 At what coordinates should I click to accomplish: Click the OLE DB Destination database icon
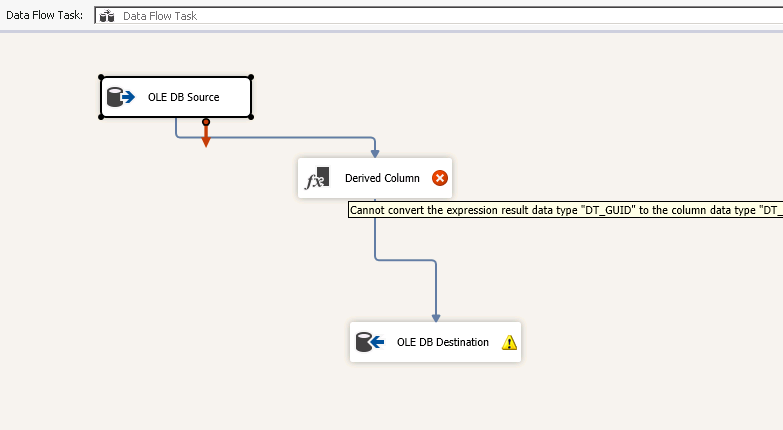(370, 342)
